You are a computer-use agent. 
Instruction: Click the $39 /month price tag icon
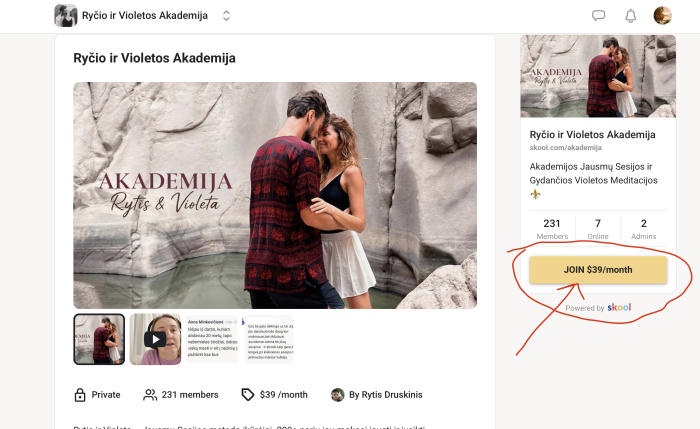click(248, 395)
